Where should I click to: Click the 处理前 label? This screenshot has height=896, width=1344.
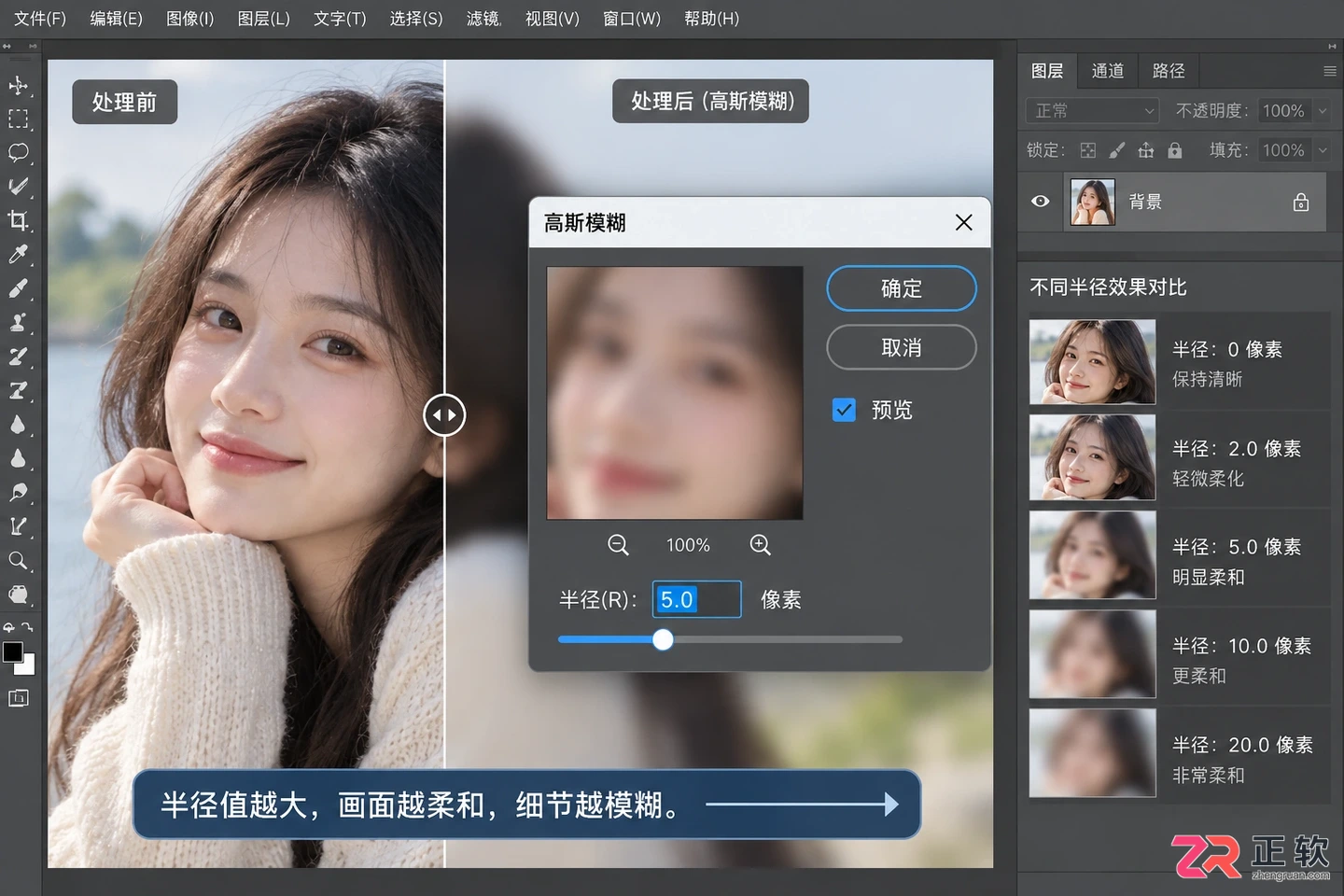[x=124, y=102]
